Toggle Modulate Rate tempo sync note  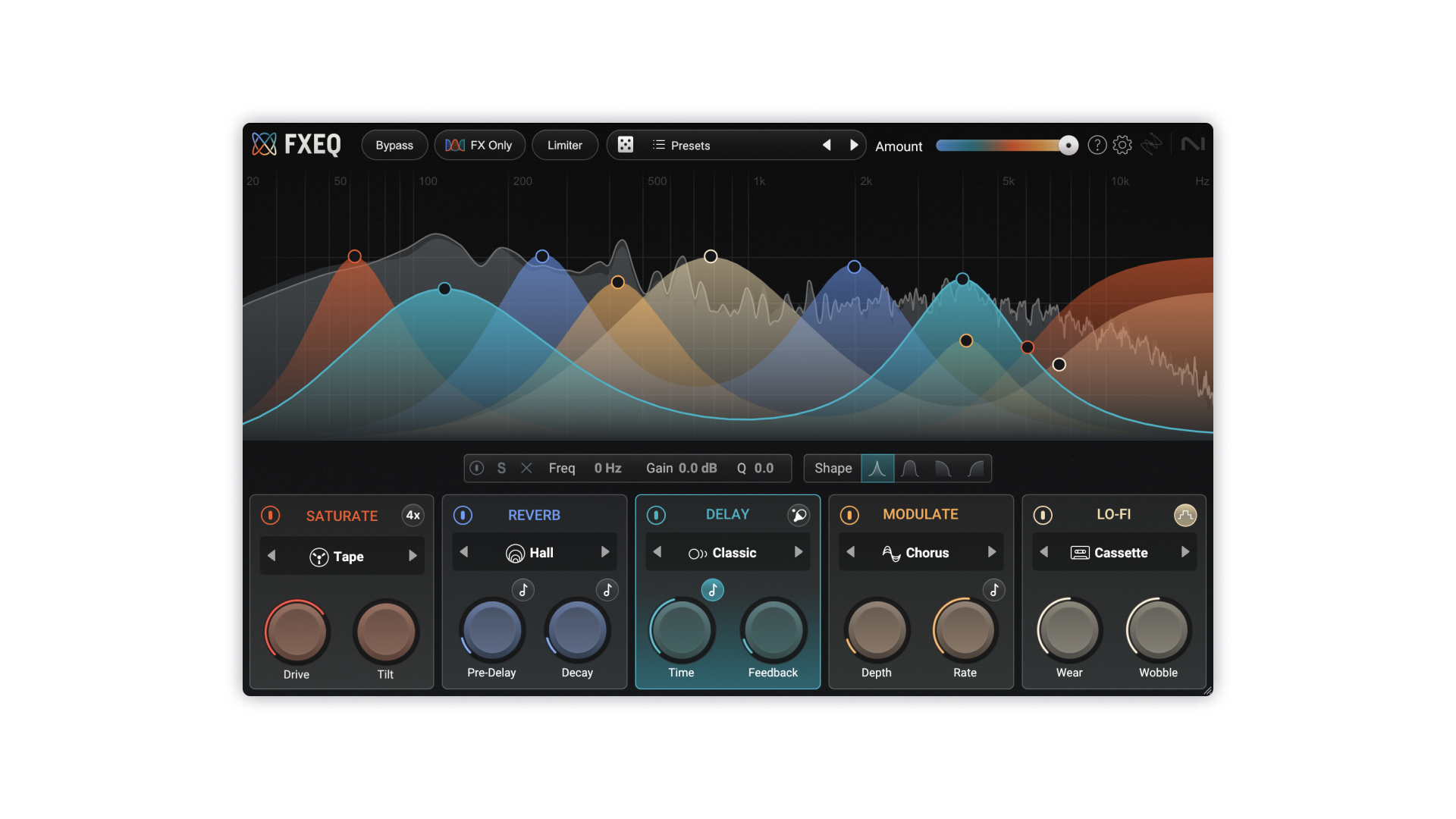click(994, 590)
